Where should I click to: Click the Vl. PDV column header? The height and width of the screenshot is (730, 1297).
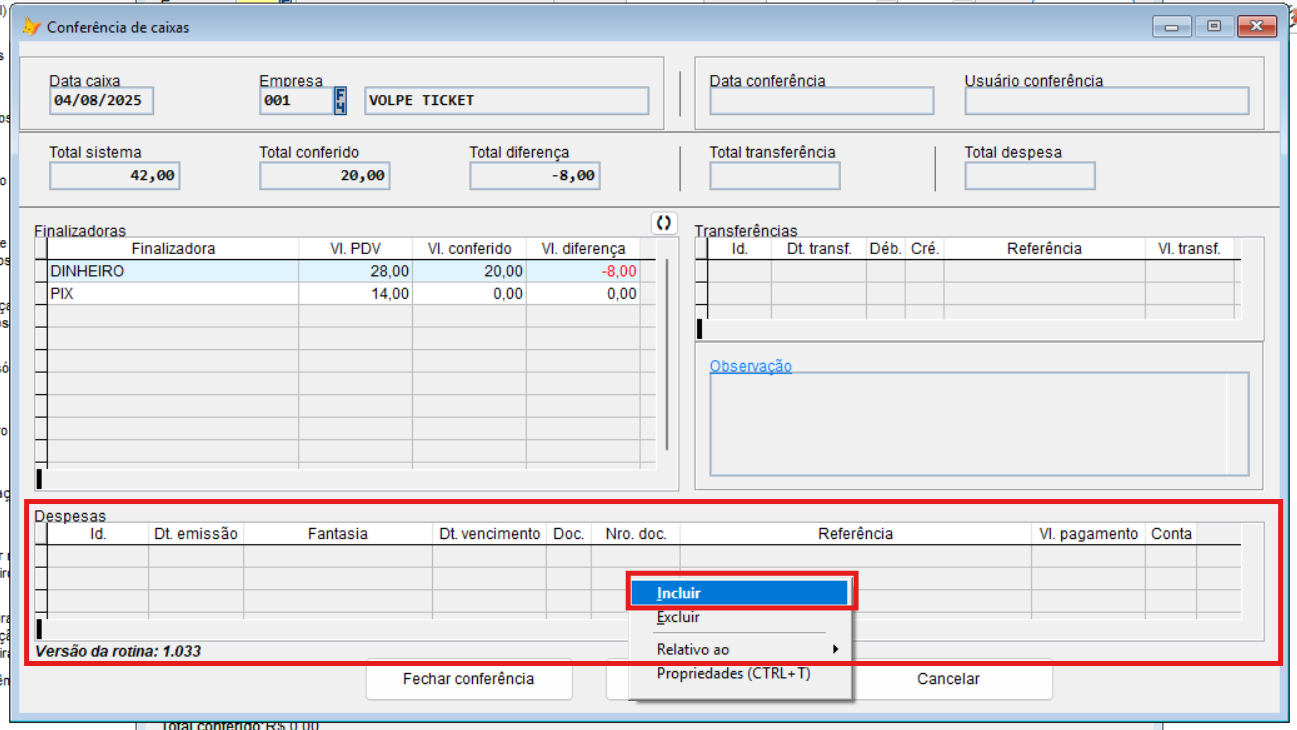[355, 249]
